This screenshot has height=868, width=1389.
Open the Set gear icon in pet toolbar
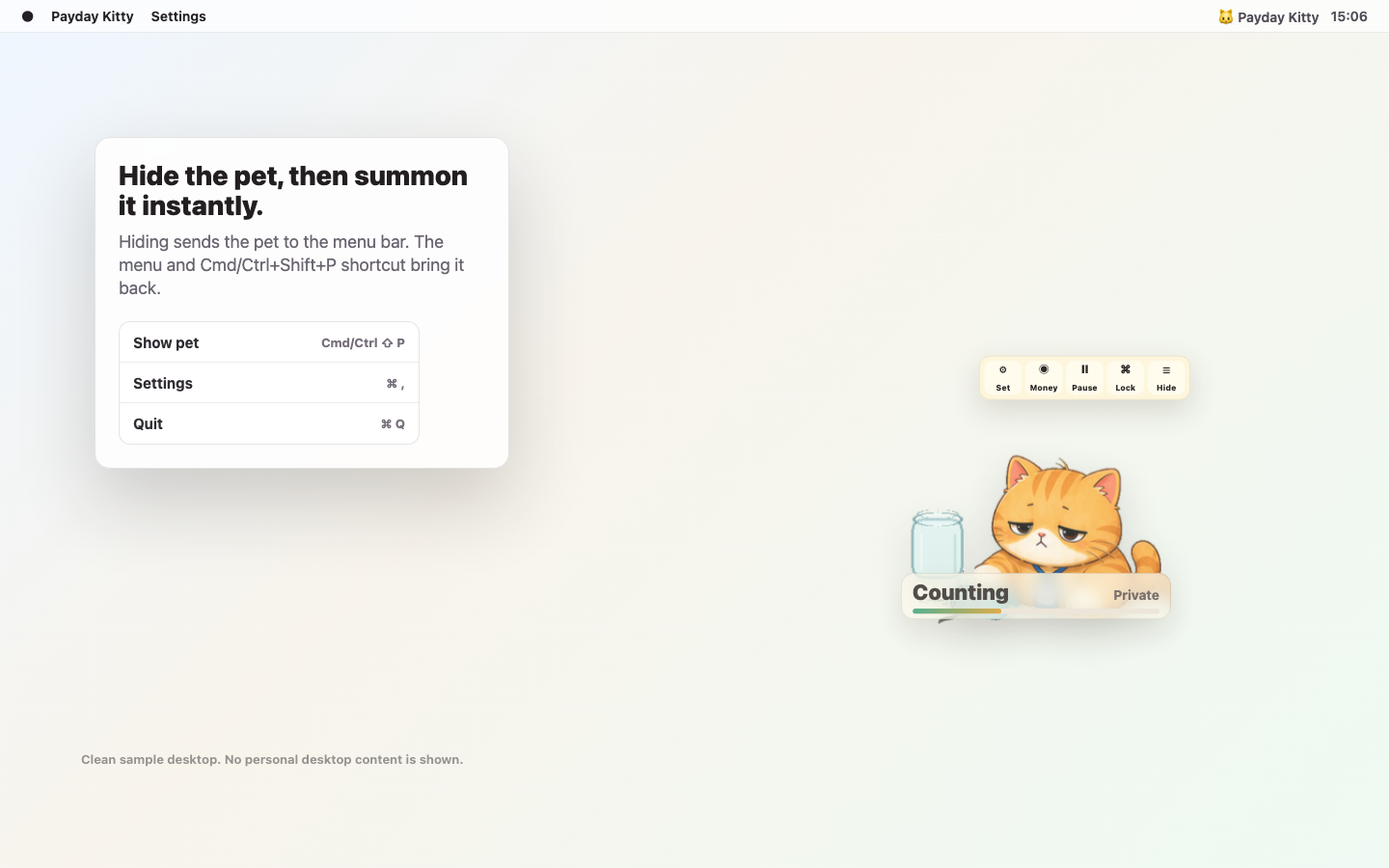click(x=1002, y=378)
